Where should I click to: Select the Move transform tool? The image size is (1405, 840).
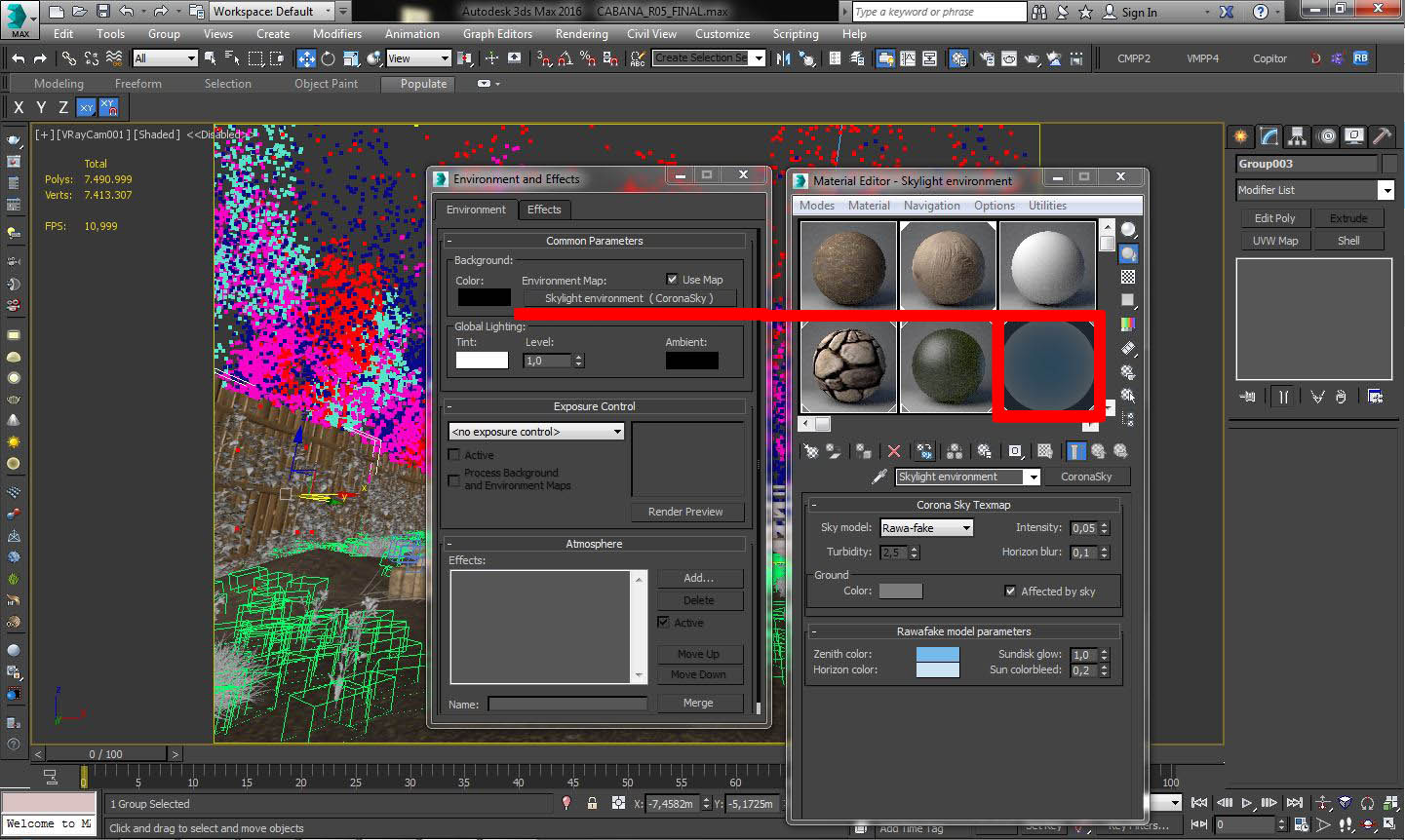point(306,58)
